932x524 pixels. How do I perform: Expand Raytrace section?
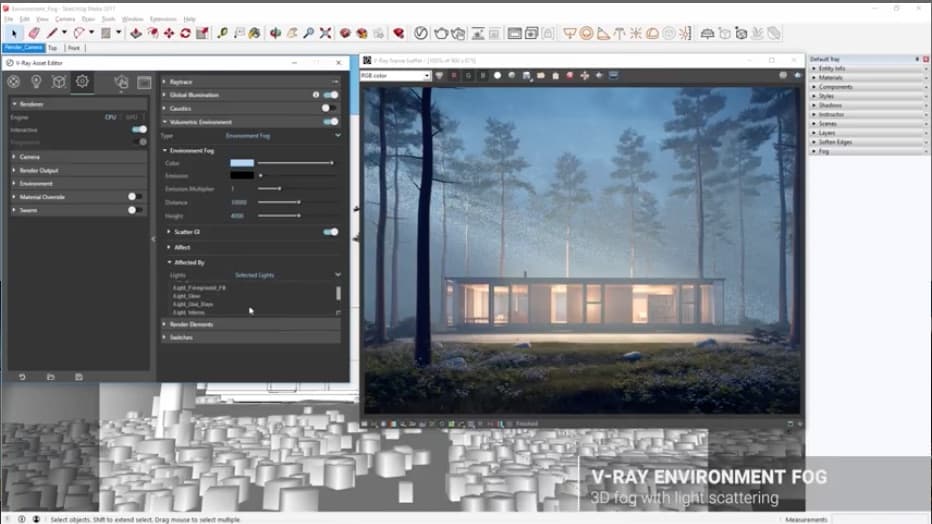pos(251,82)
